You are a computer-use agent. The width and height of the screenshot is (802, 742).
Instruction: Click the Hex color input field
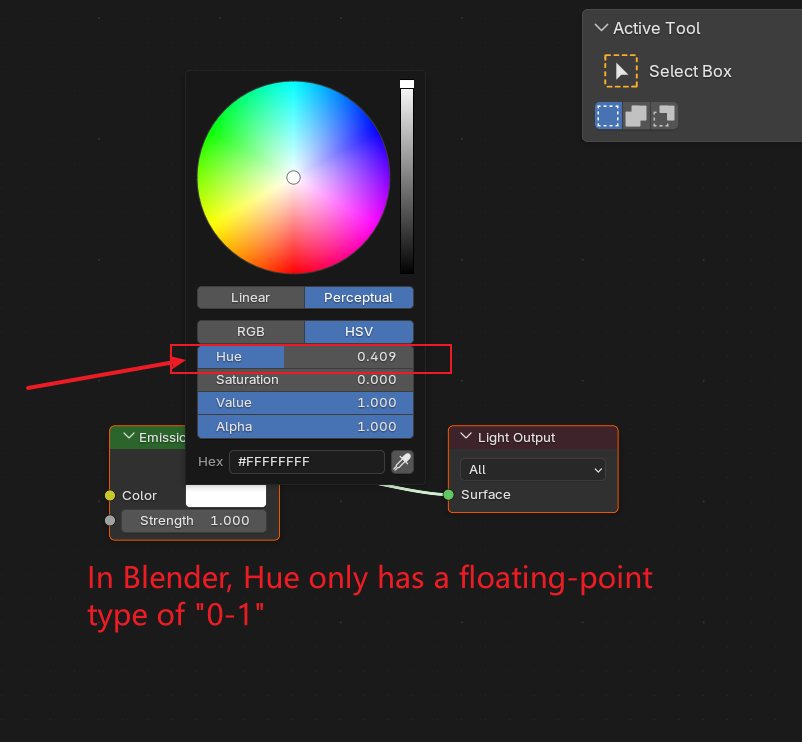(307, 462)
